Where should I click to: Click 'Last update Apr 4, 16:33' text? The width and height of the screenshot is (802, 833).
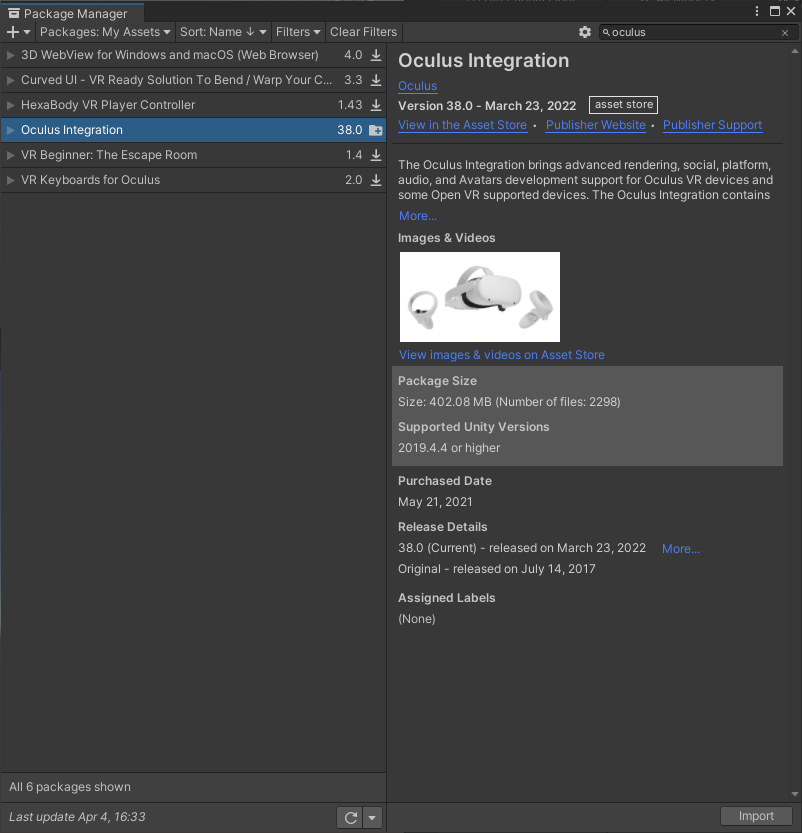[77, 817]
